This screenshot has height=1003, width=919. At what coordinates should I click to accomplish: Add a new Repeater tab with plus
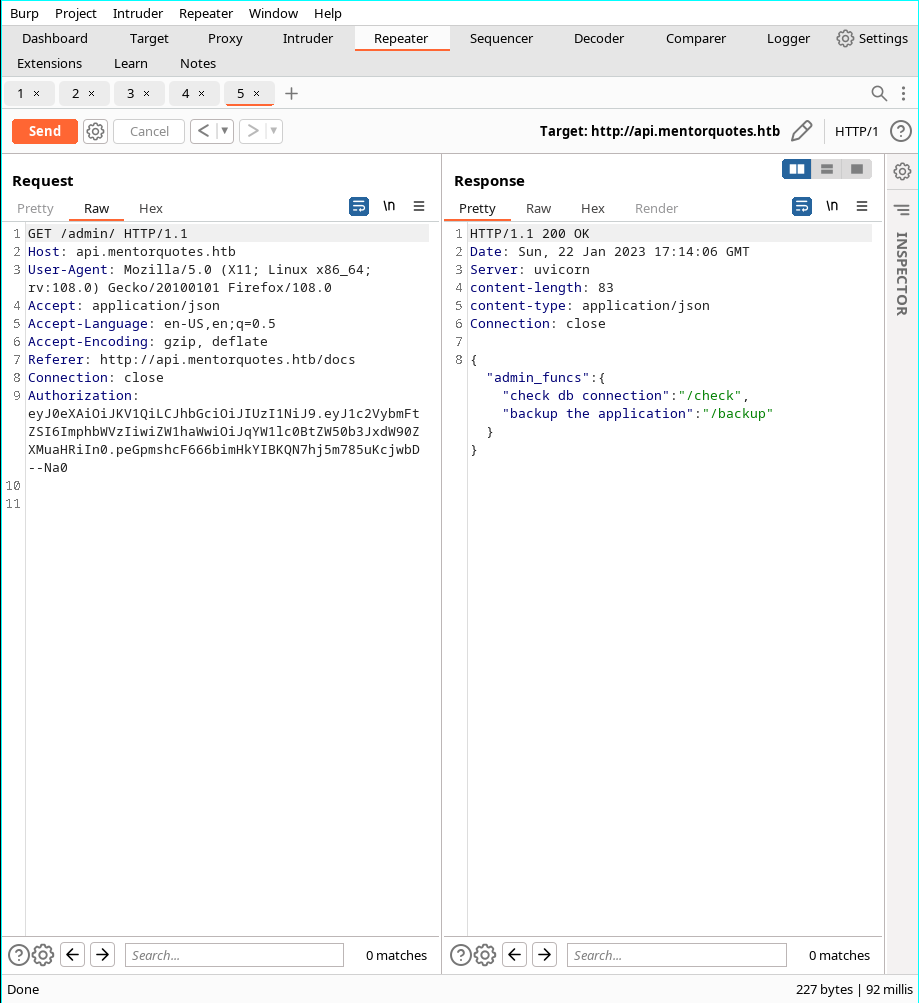[292, 93]
